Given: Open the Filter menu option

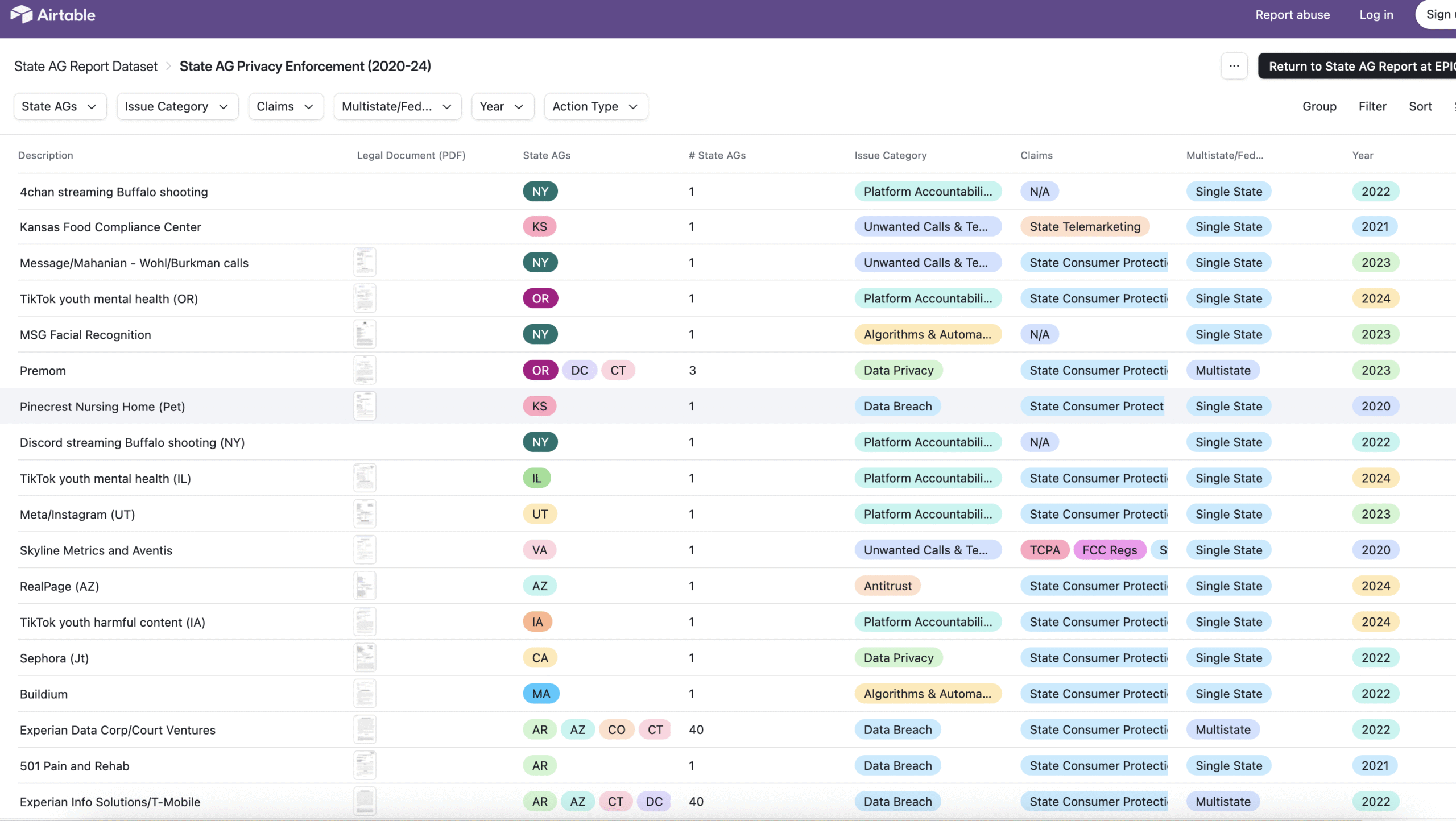Looking at the screenshot, I should (x=1372, y=106).
